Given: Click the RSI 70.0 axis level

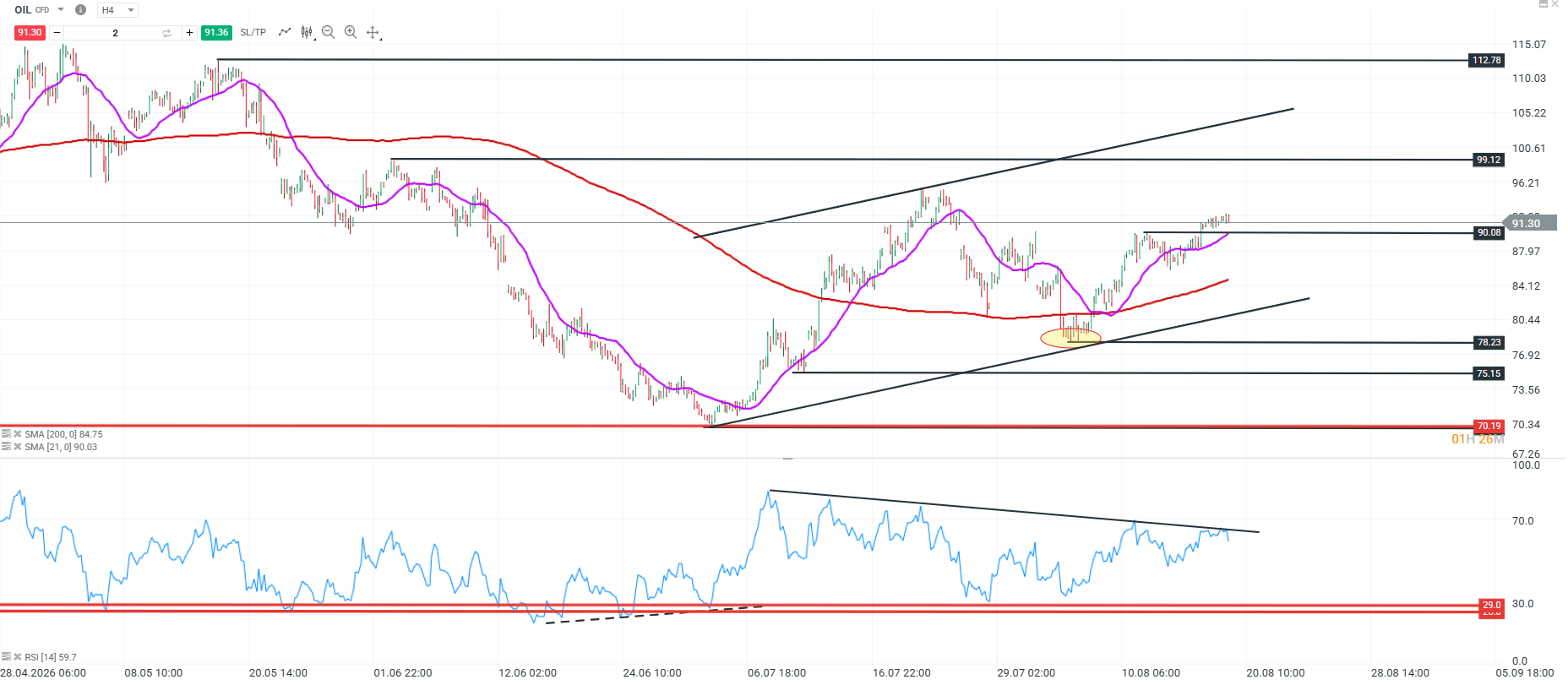Looking at the screenshot, I should coord(1522,520).
